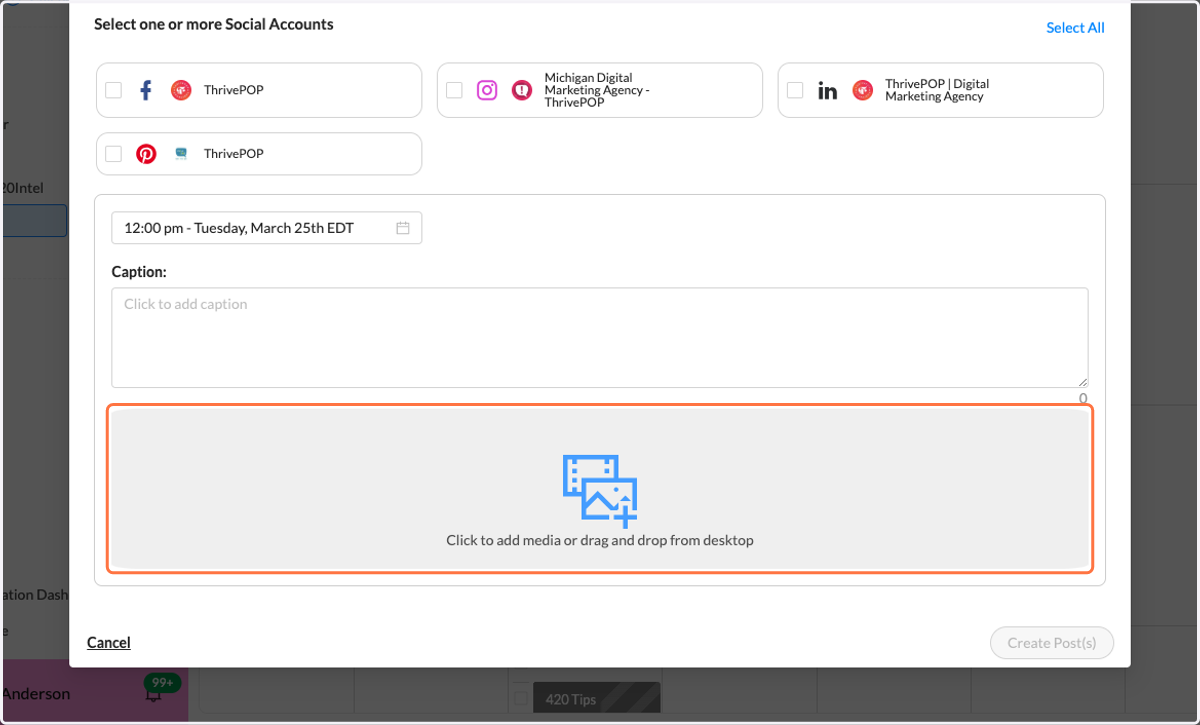Click 'Michigan Digital Marketing Agency - ThrivePOP' label
This screenshot has width=1200, height=725.
(597, 90)
